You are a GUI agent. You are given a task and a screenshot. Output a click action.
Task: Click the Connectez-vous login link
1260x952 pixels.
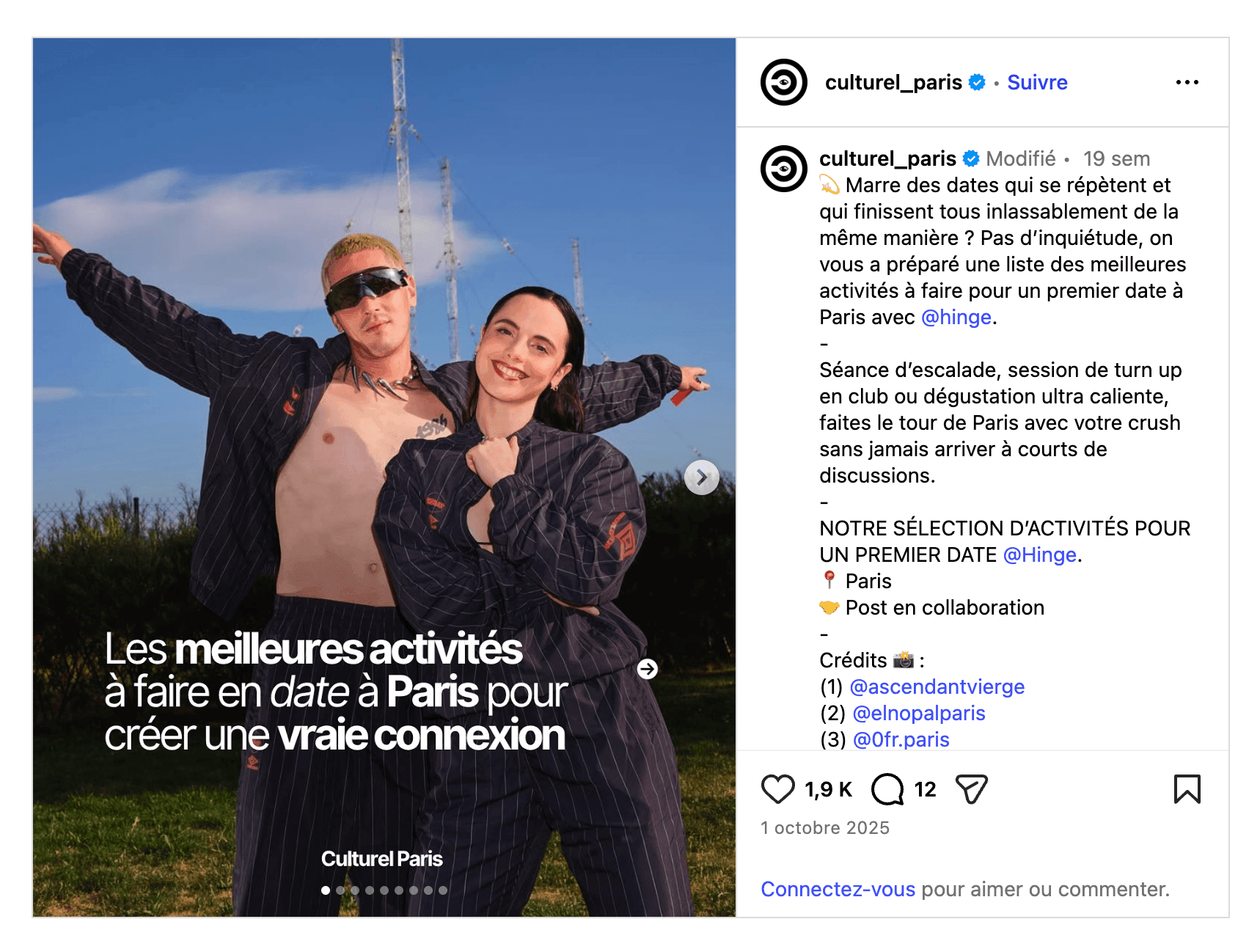pos(838,889)
